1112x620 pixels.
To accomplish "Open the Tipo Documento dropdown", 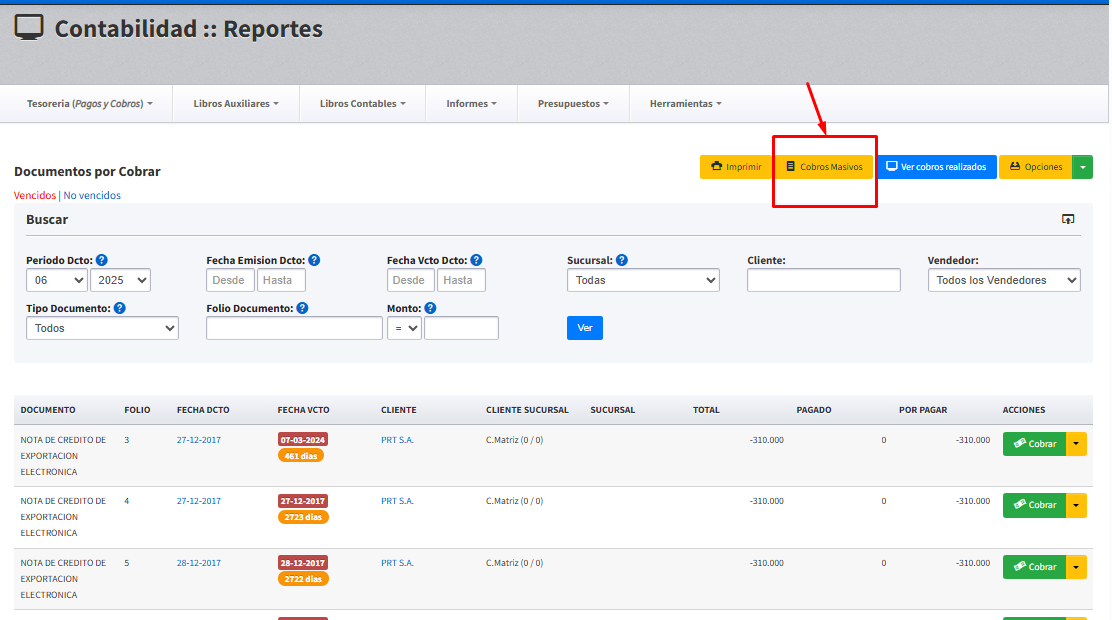I will (x=102, y=328).
